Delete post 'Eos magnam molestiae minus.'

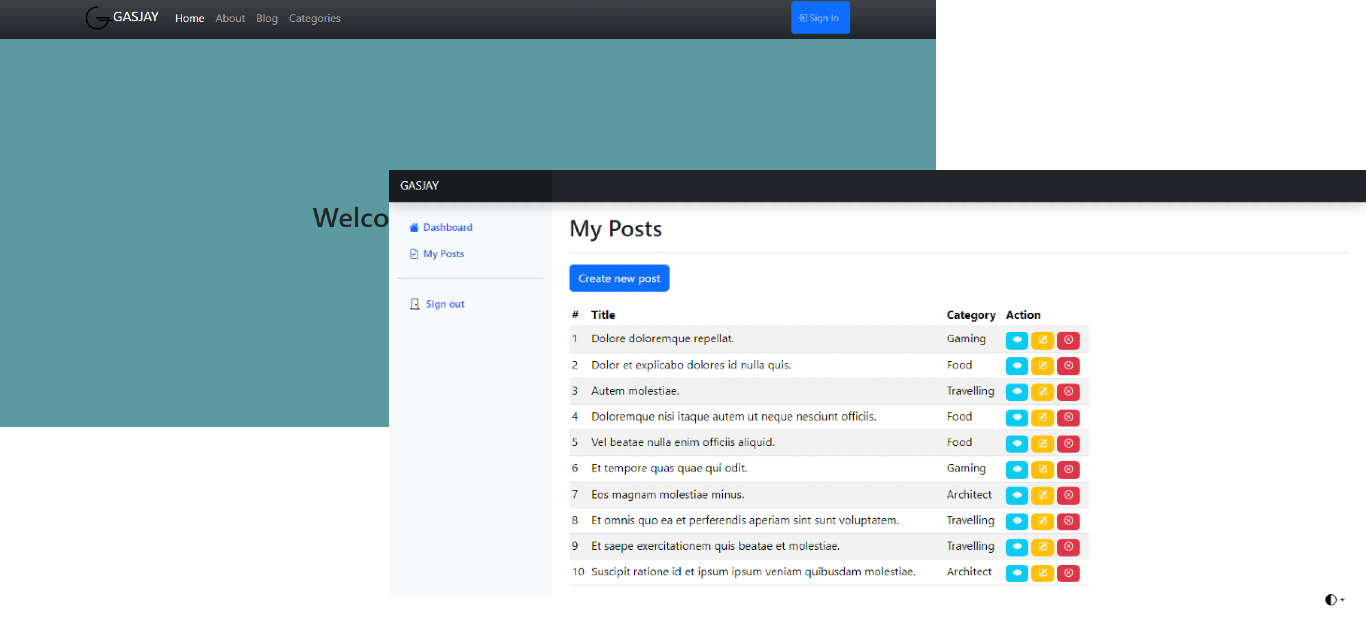(x=1068, y=495)
